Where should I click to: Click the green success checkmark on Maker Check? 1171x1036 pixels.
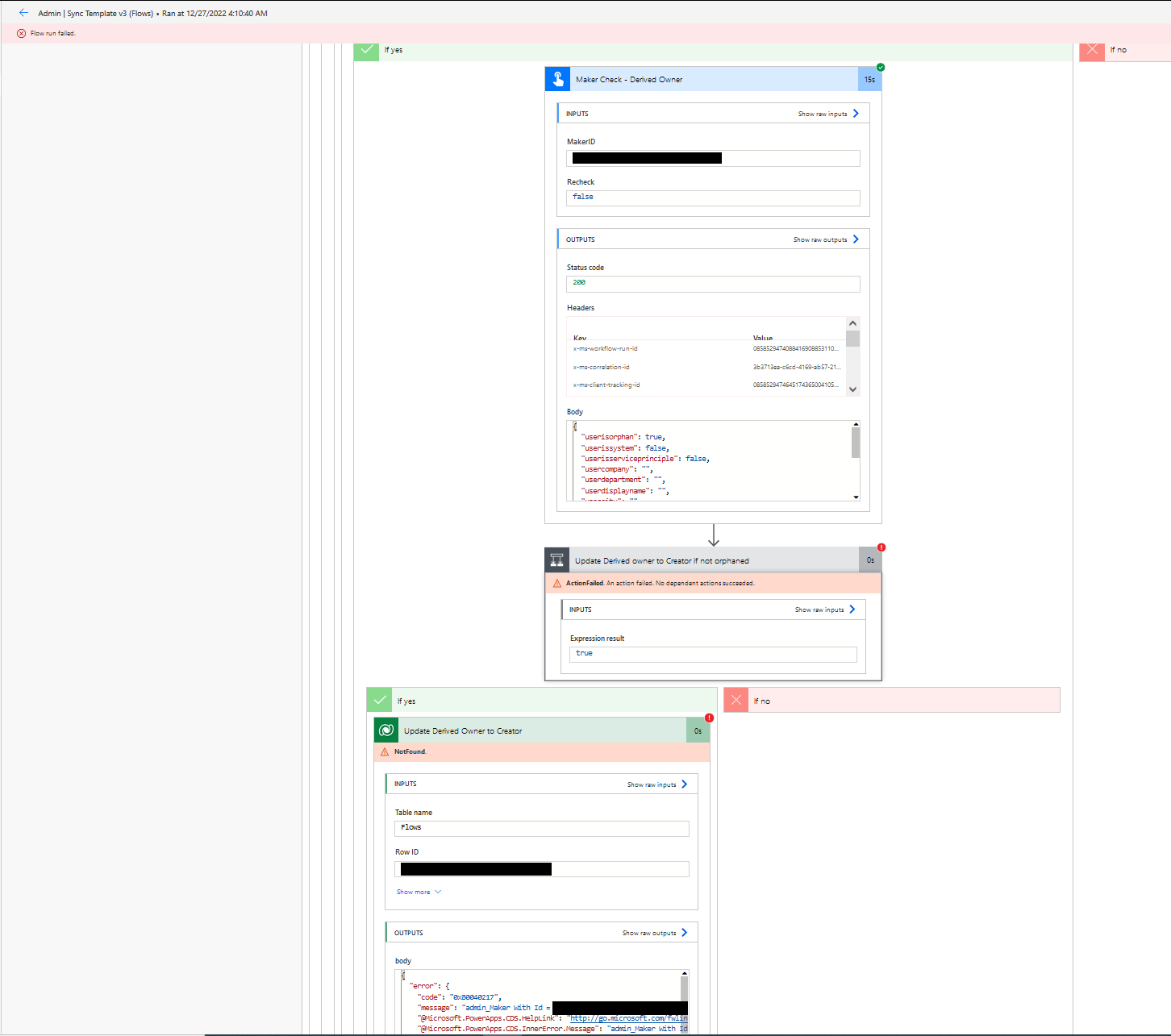click(x=881, y=67)
